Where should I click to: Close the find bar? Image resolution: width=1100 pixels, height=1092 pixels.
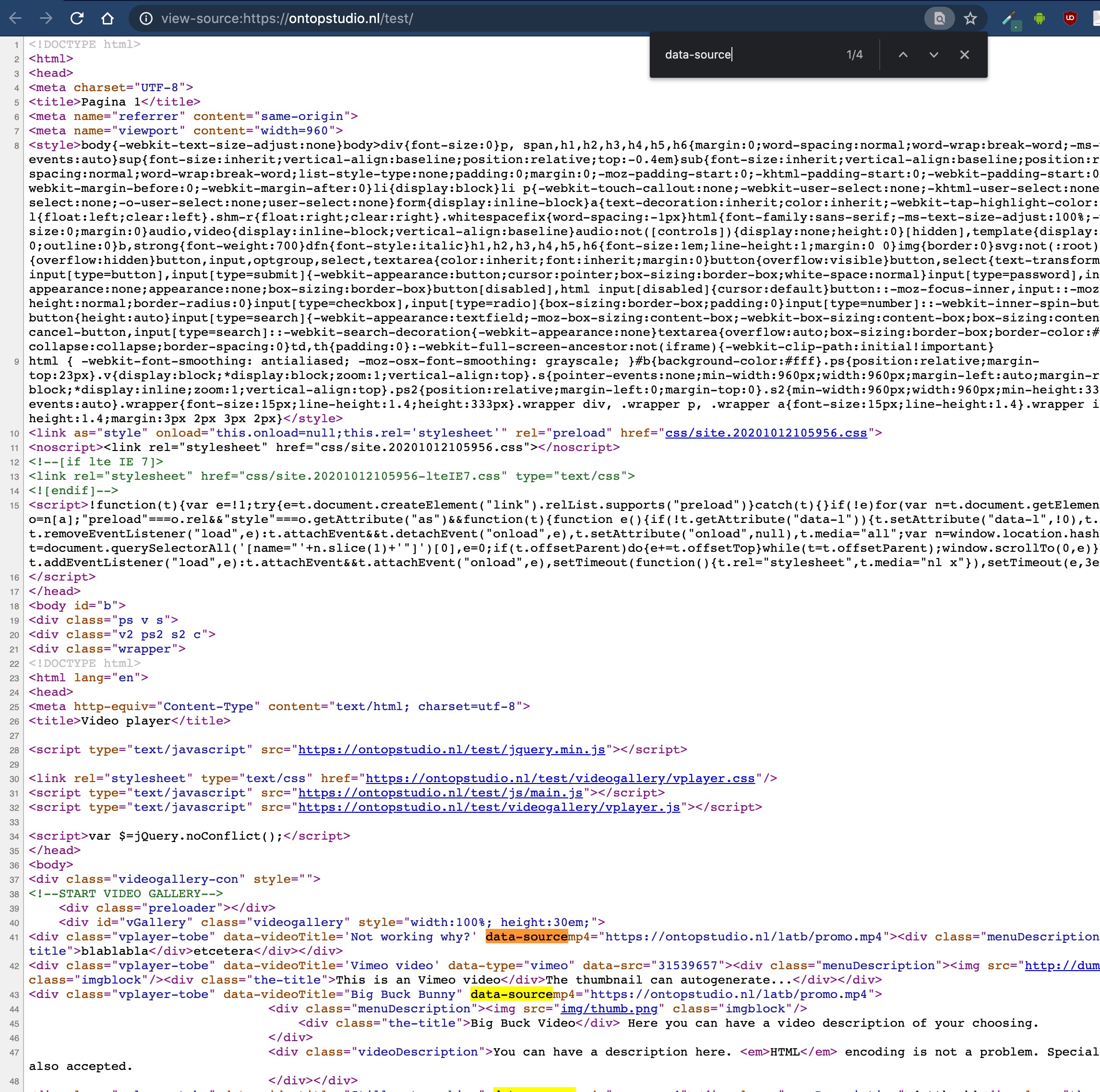tap(965, 55)
